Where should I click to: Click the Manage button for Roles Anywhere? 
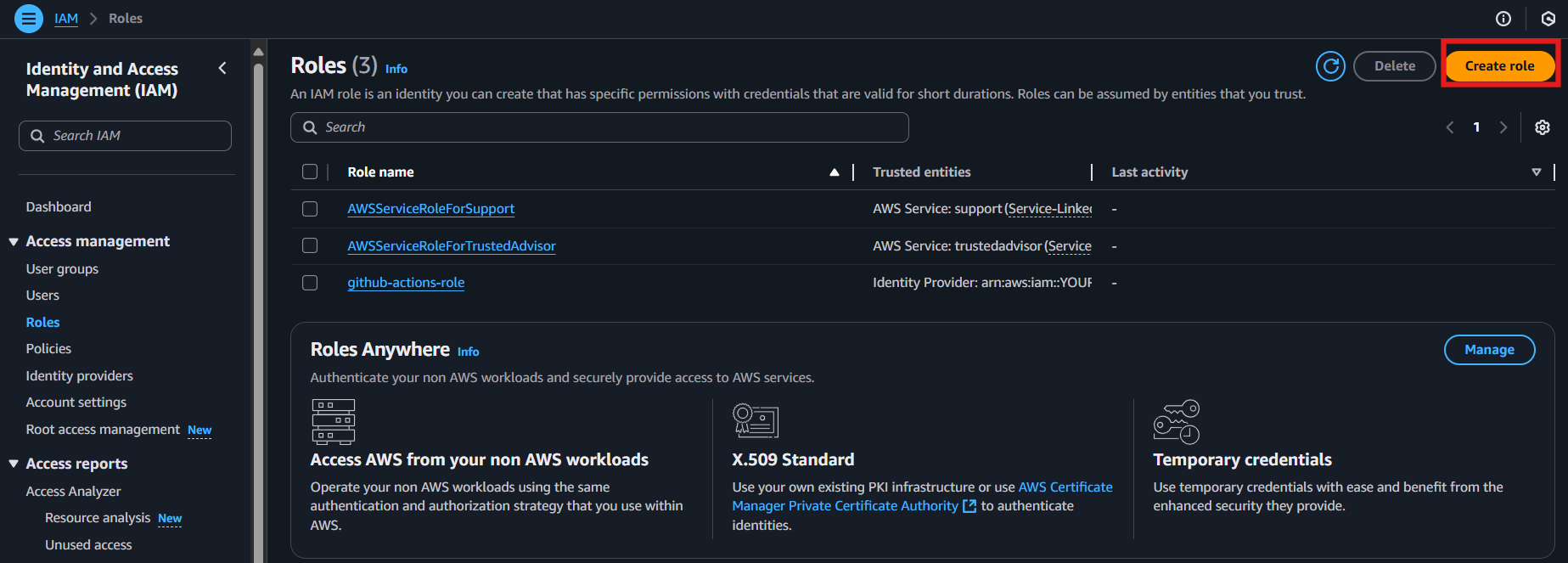click(x=1489, y=350)
